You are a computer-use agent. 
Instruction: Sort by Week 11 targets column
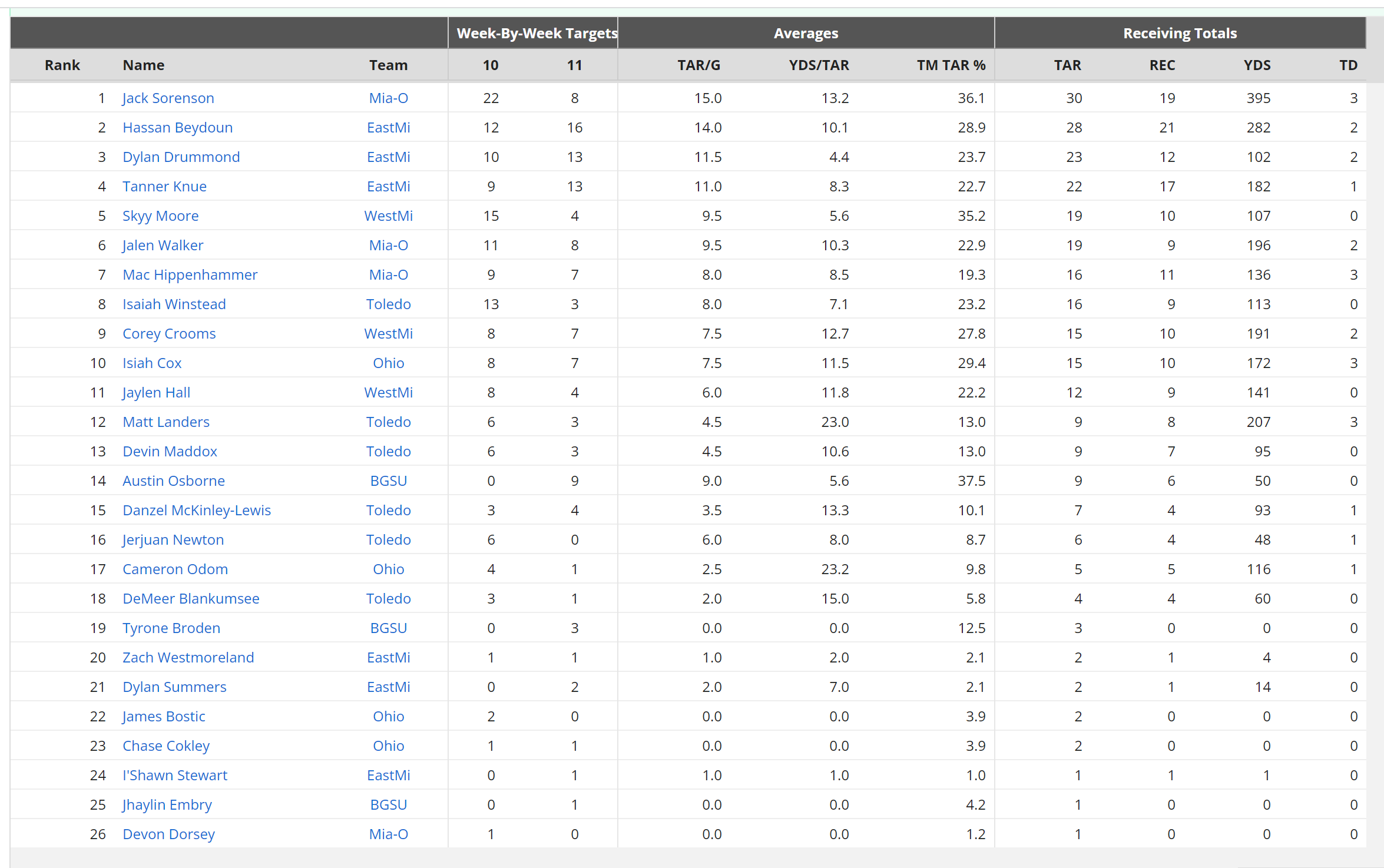click(575, 65)
